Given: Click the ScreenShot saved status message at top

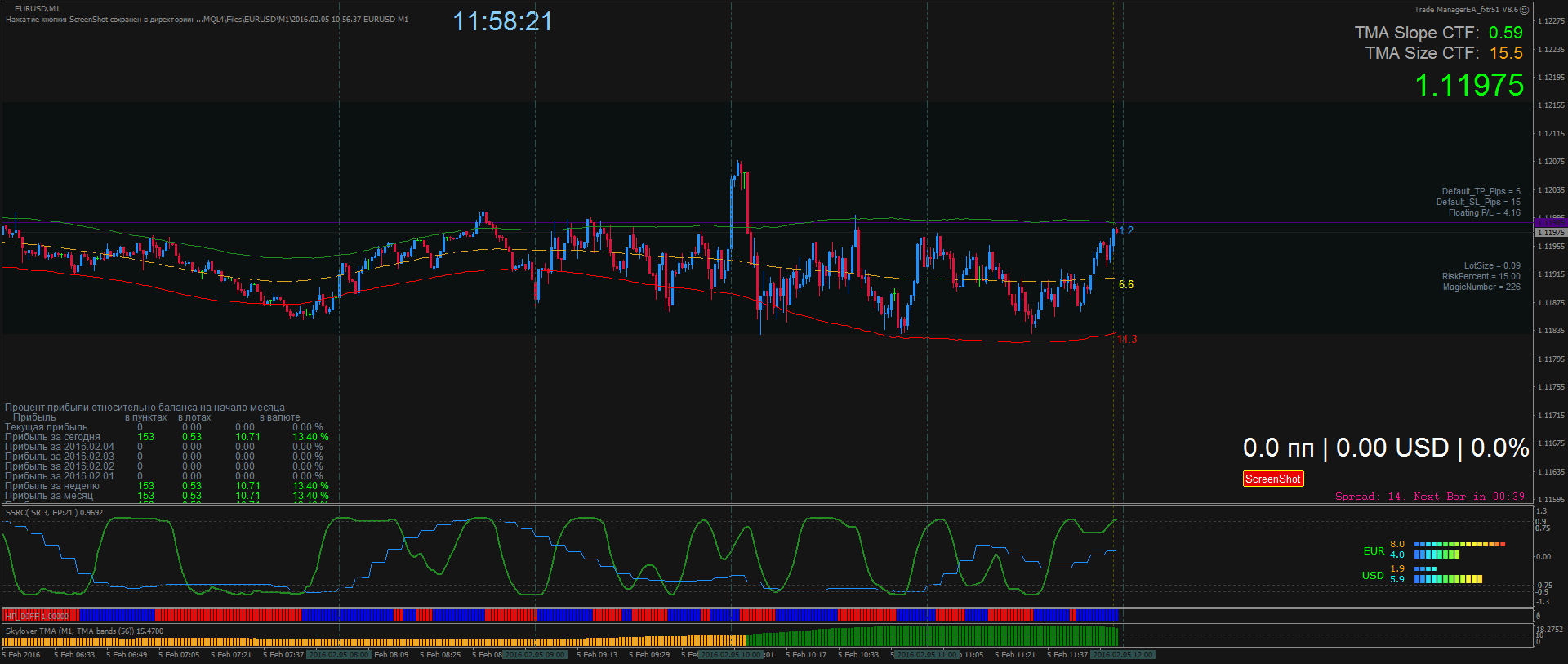Looking at the screenshot, I should pos(207,20).
